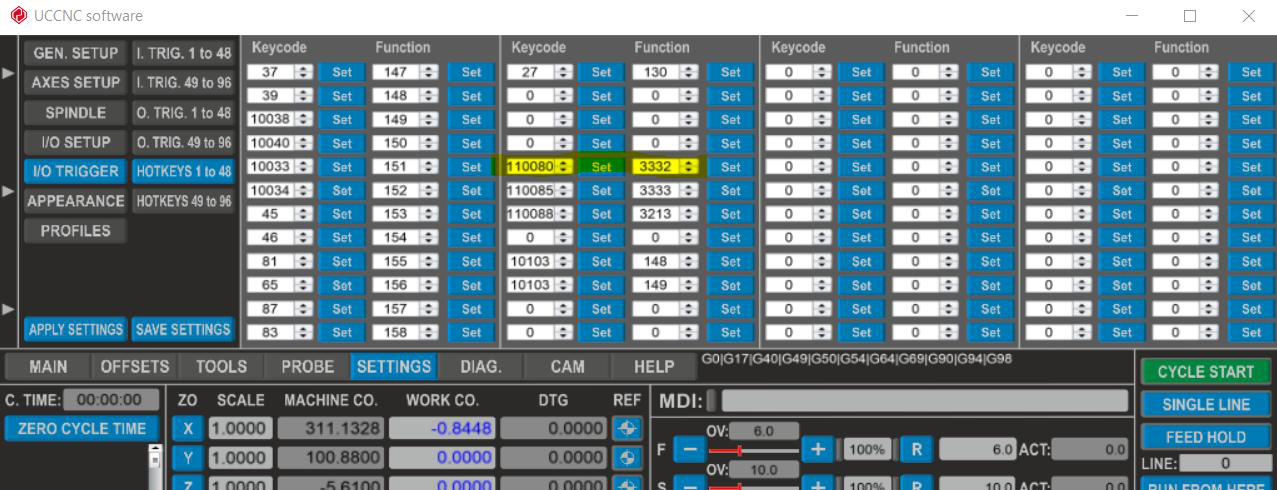The width and height of the screenshot is (1277, 490).
Task: Click the C. TIME 00:00:00 display
Action: (111, 399)
